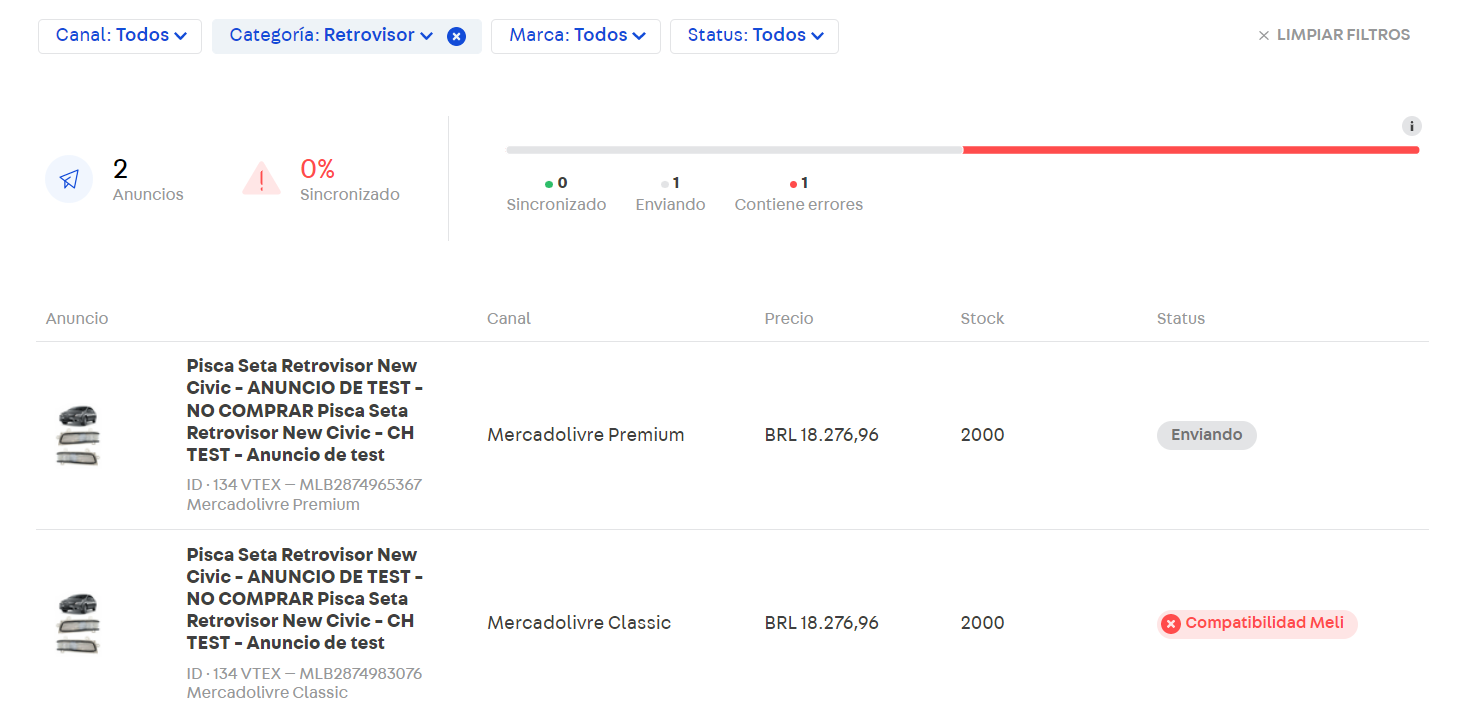Open the sync info tooltip icon
This screenshot has width=1459, height=714.
[1411, 126]
